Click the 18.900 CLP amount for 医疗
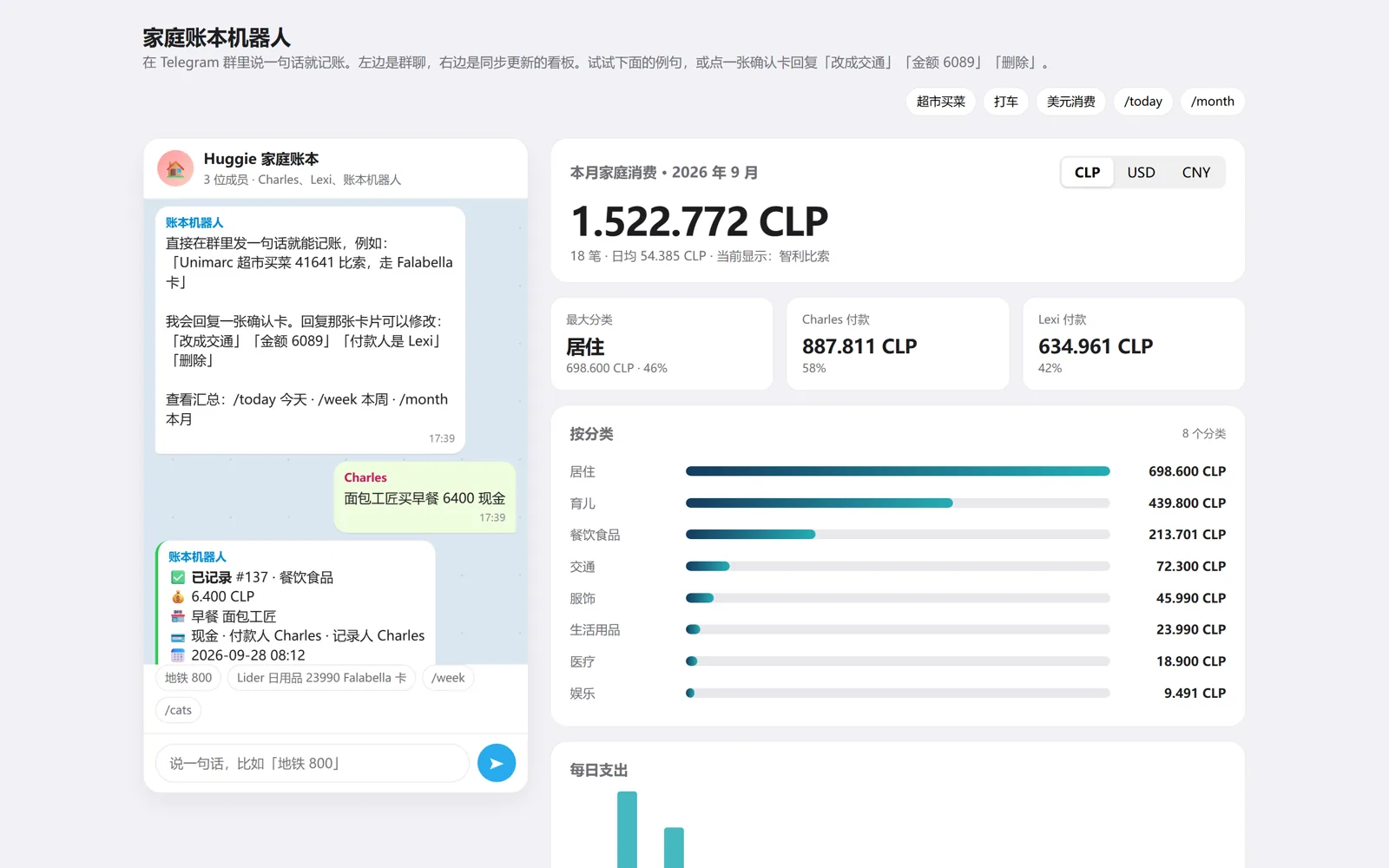 pos(1191,661)
